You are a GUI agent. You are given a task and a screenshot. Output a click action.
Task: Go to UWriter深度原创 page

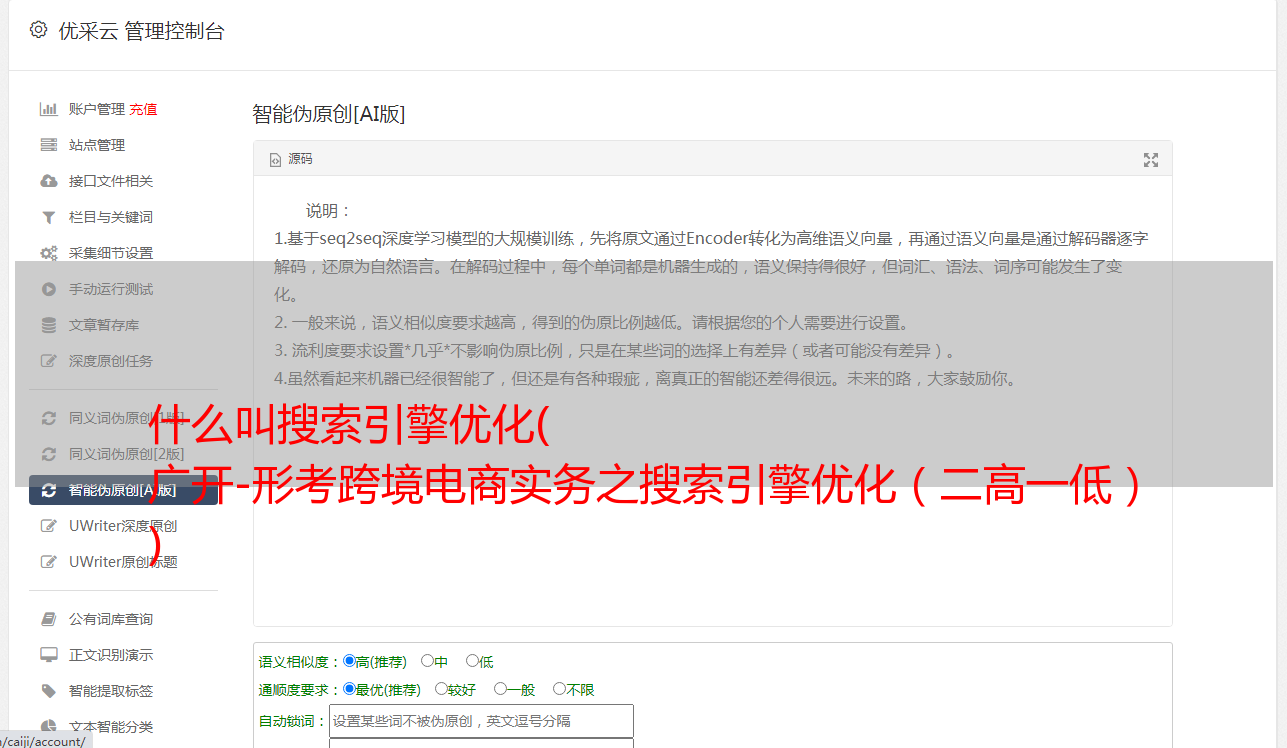124,525
